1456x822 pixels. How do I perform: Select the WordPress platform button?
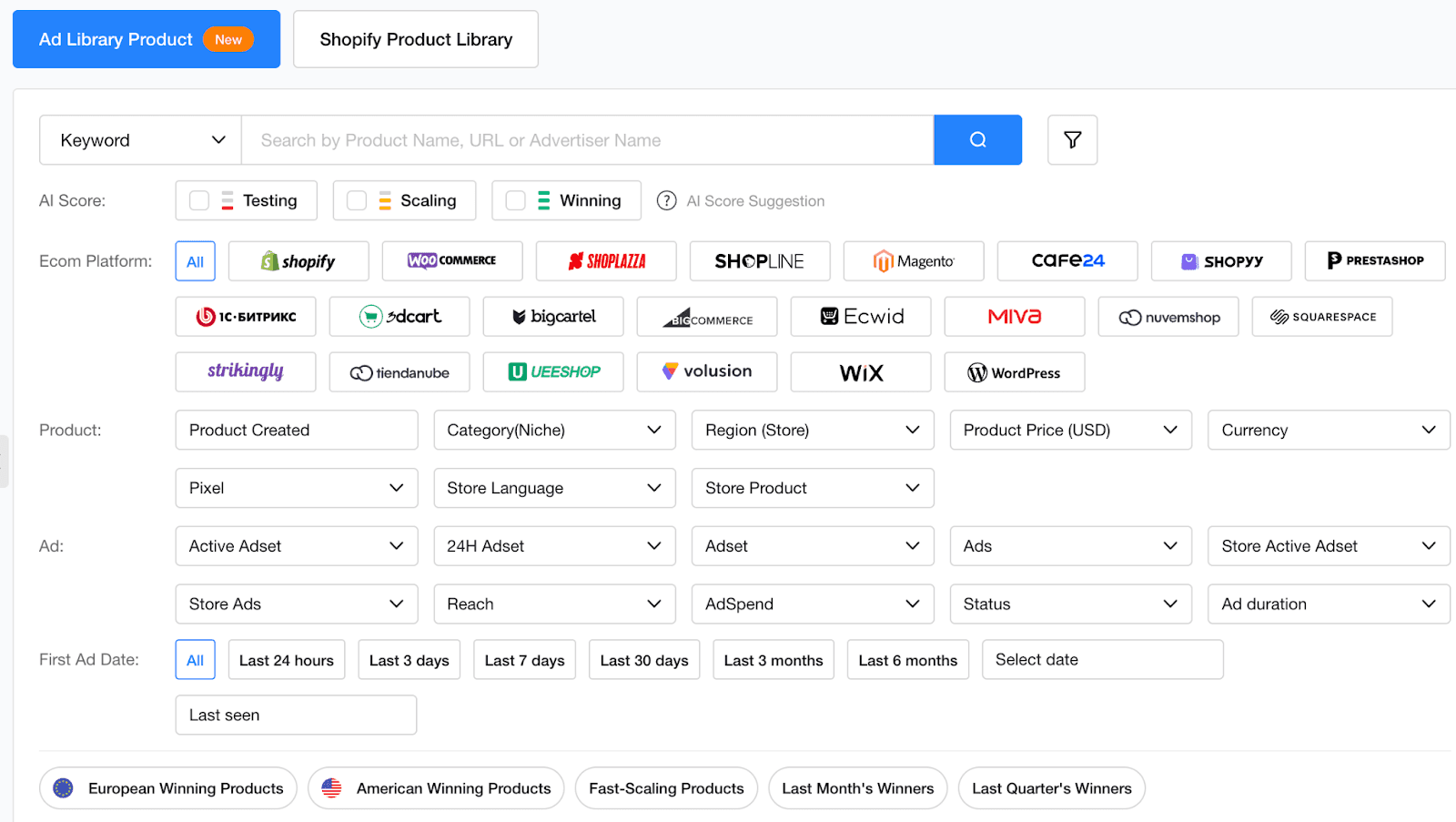click(1014, 371)
